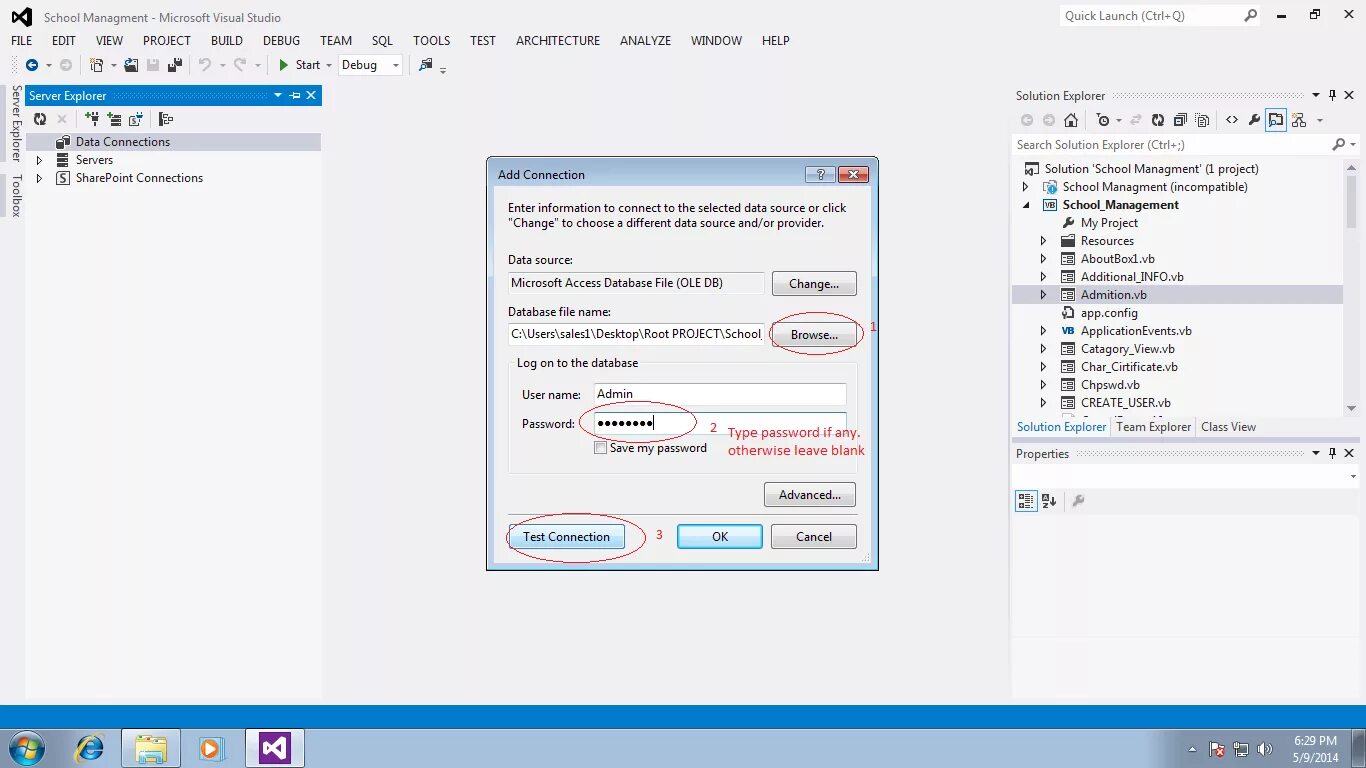
Task: Open the DEBUG menu
Action: pyautogui.click(x=281, y=41)
